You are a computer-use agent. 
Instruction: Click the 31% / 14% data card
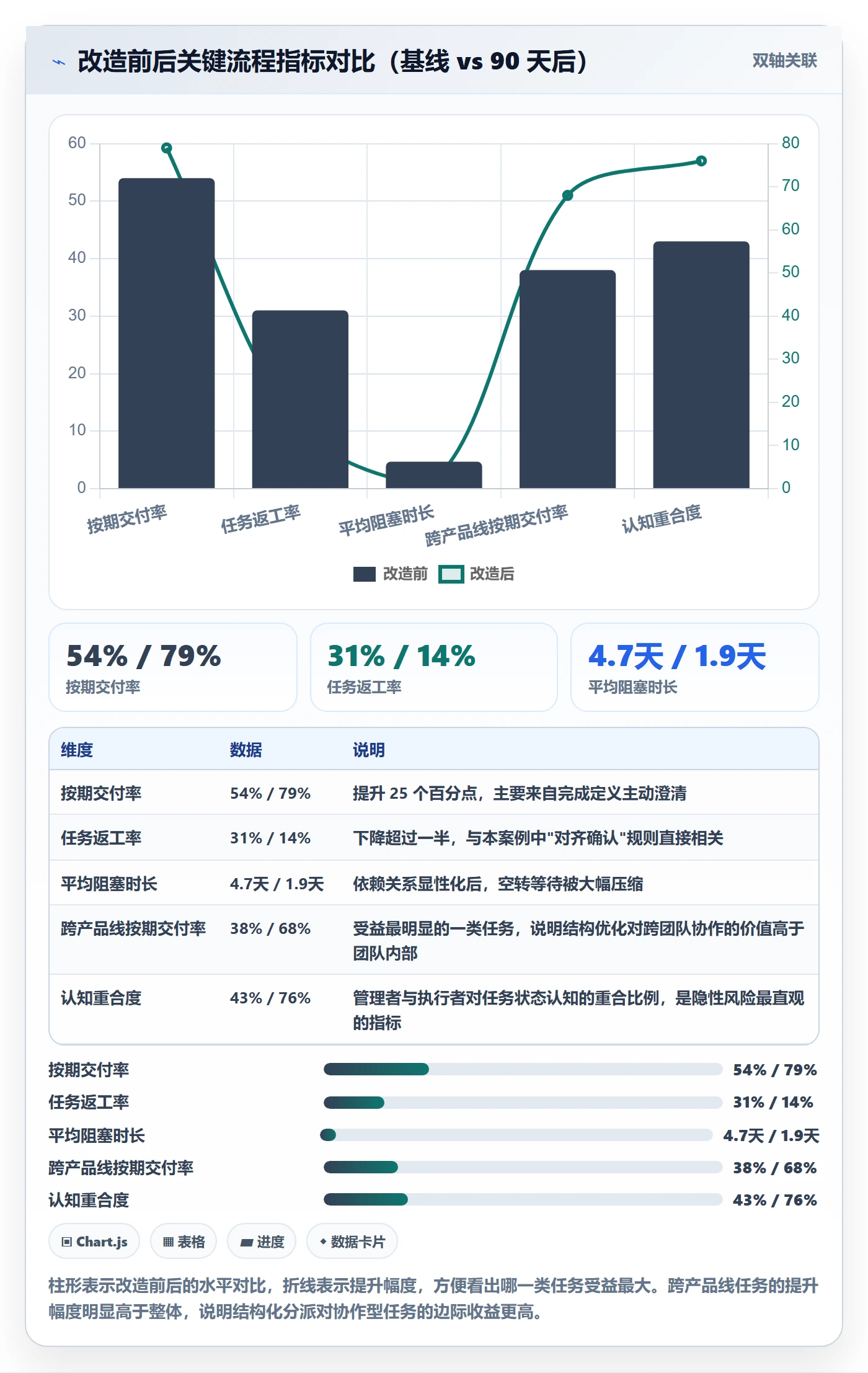[x=434, y=667]
